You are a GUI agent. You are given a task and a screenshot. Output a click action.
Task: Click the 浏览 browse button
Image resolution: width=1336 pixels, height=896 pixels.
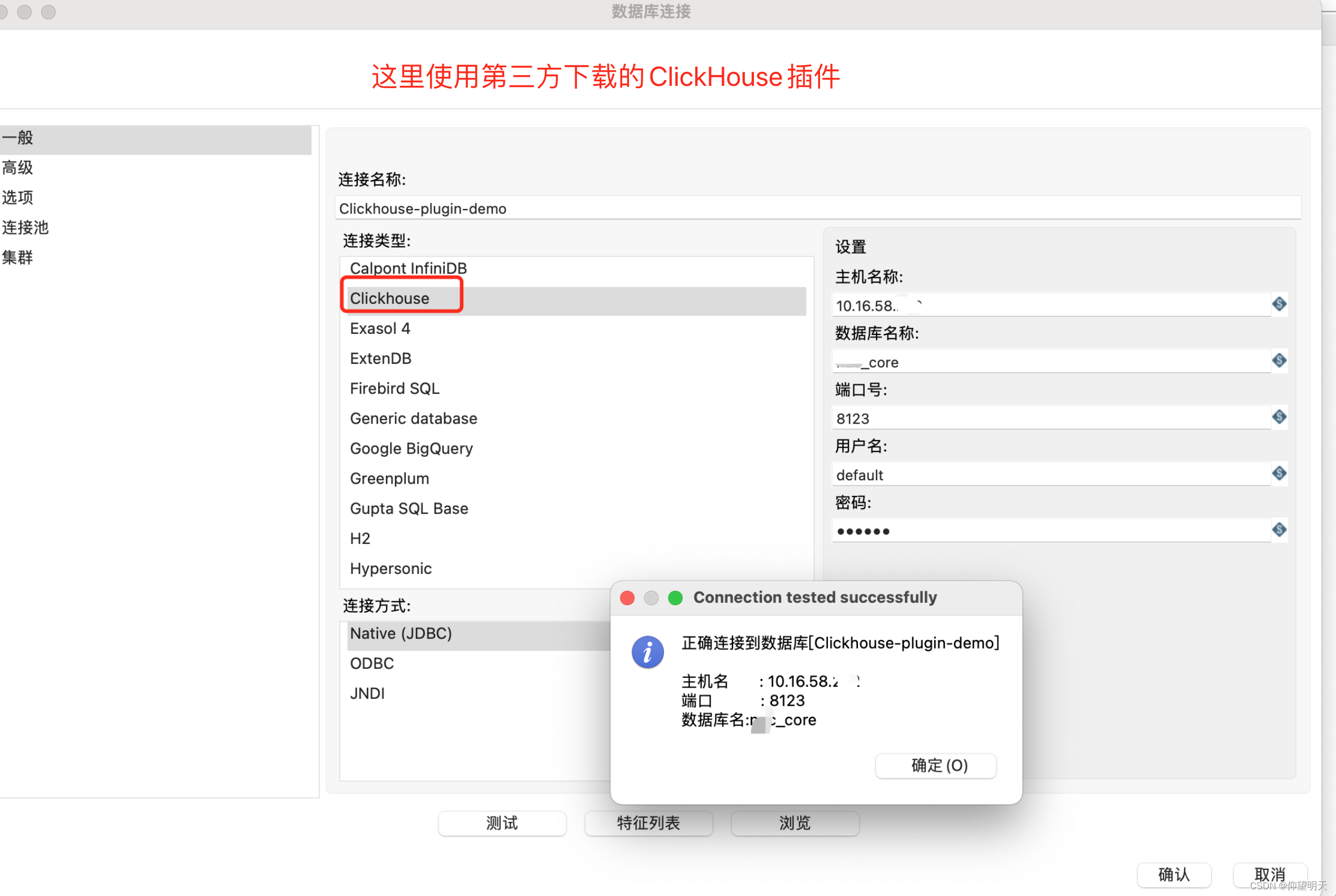click(x=795, y=824)
